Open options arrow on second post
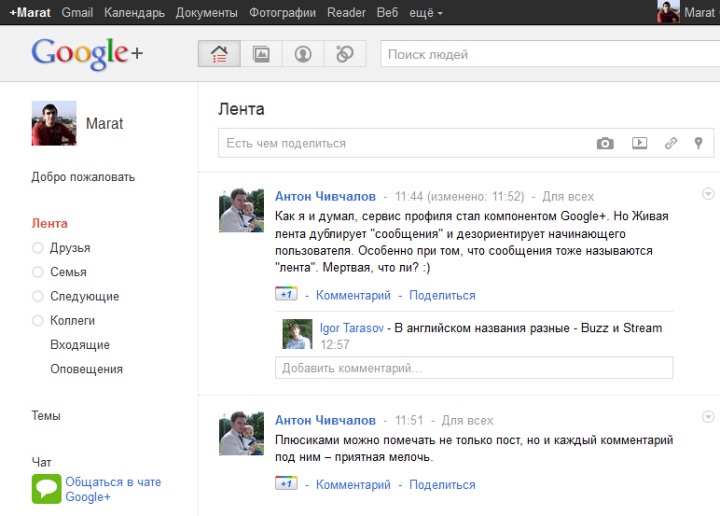 (x=708, y=417)
